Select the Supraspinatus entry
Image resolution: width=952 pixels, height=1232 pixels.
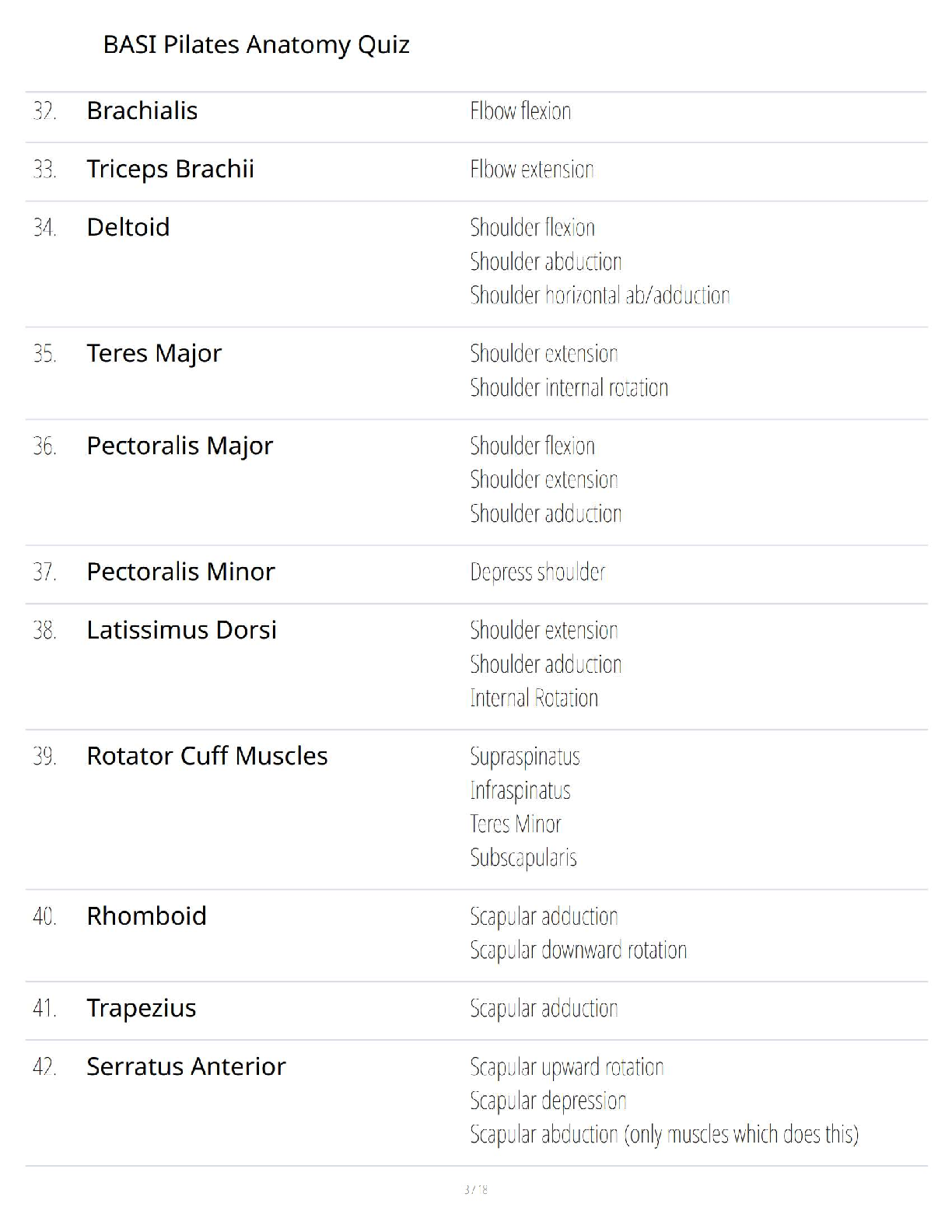pos(525,757)
